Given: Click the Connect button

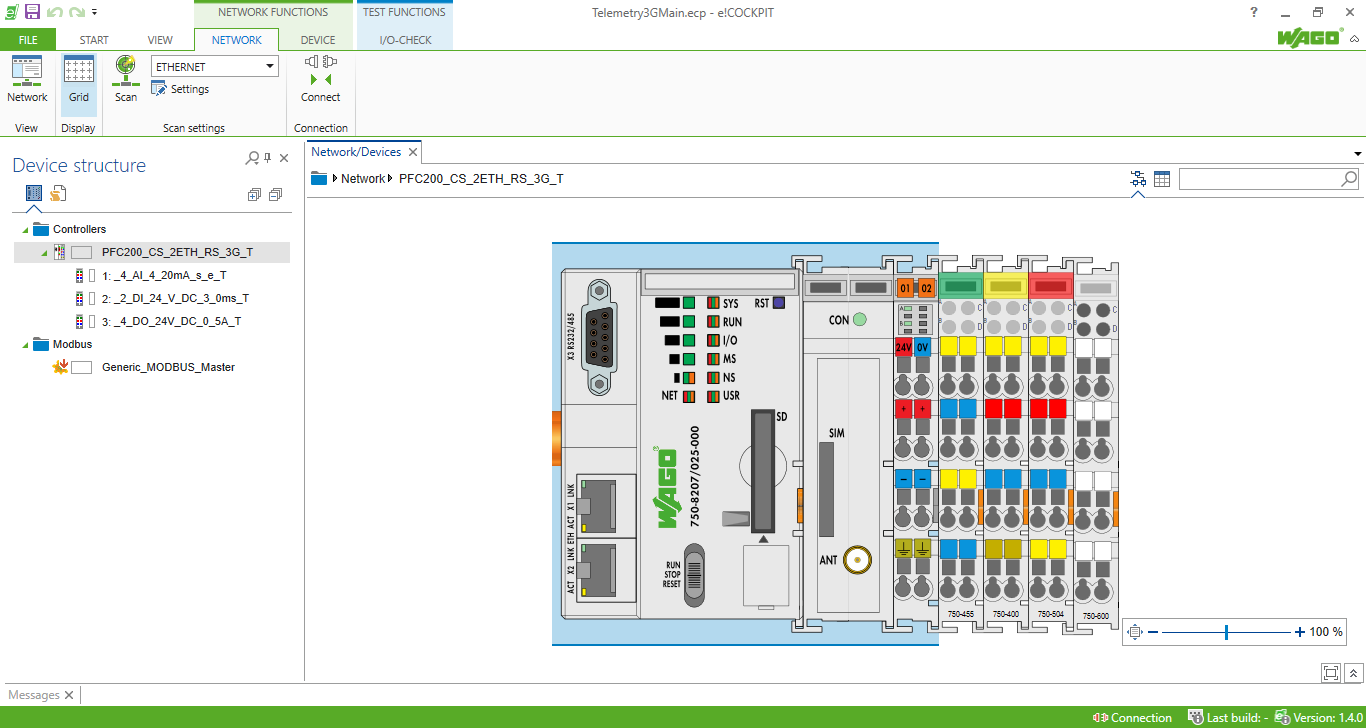Looking at the screenshot, I should click(321, 80).
